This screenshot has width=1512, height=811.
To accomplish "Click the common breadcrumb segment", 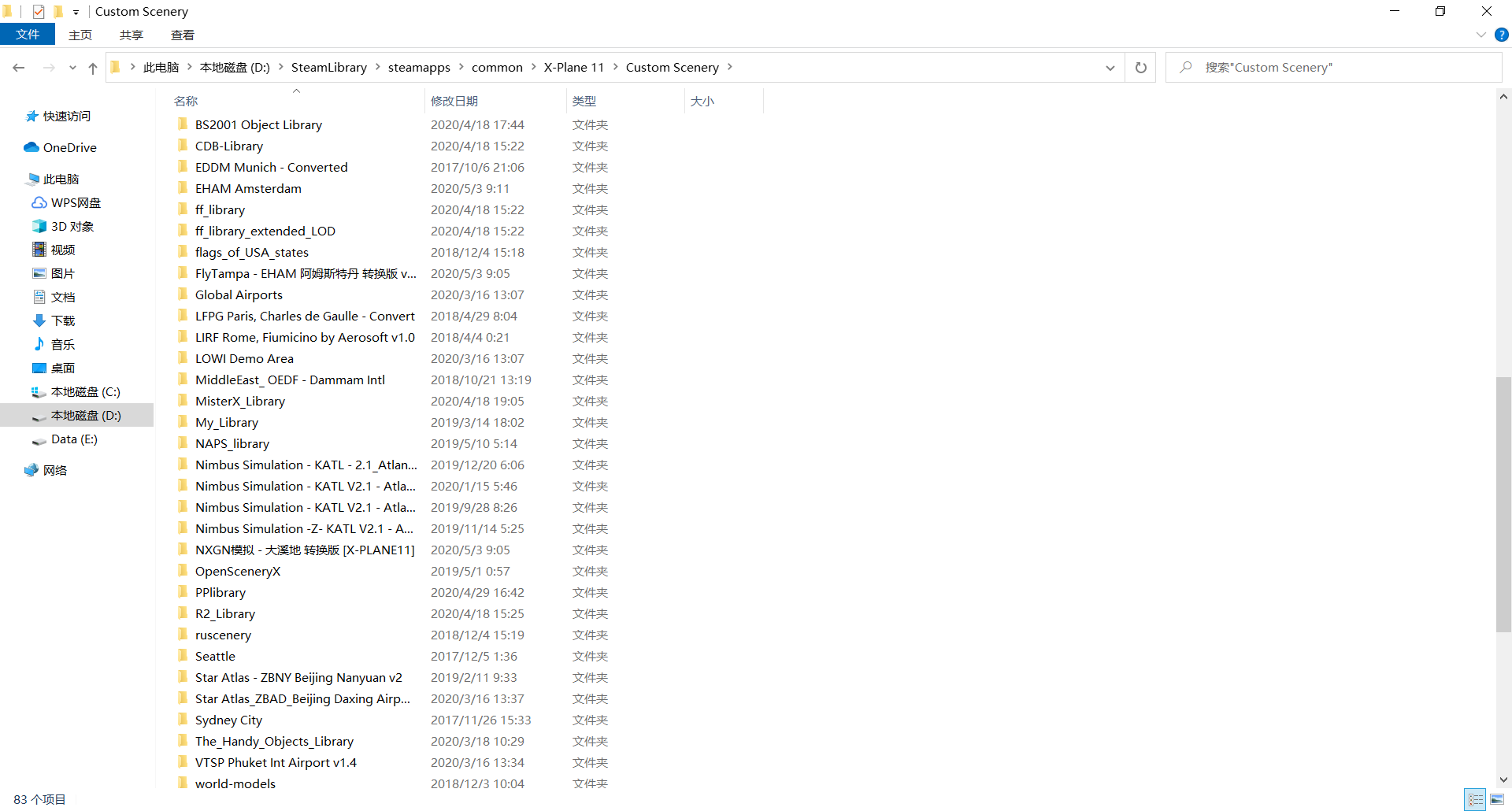I will (x=497, y=68).
